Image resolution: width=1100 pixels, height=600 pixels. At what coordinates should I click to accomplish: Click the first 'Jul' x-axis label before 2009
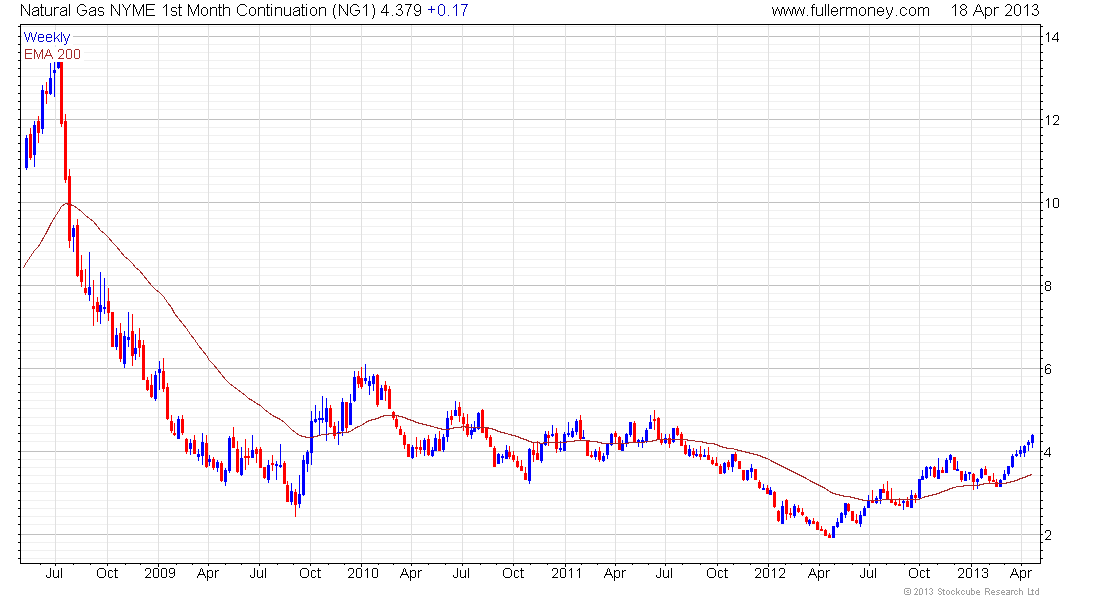coord(55,573)
